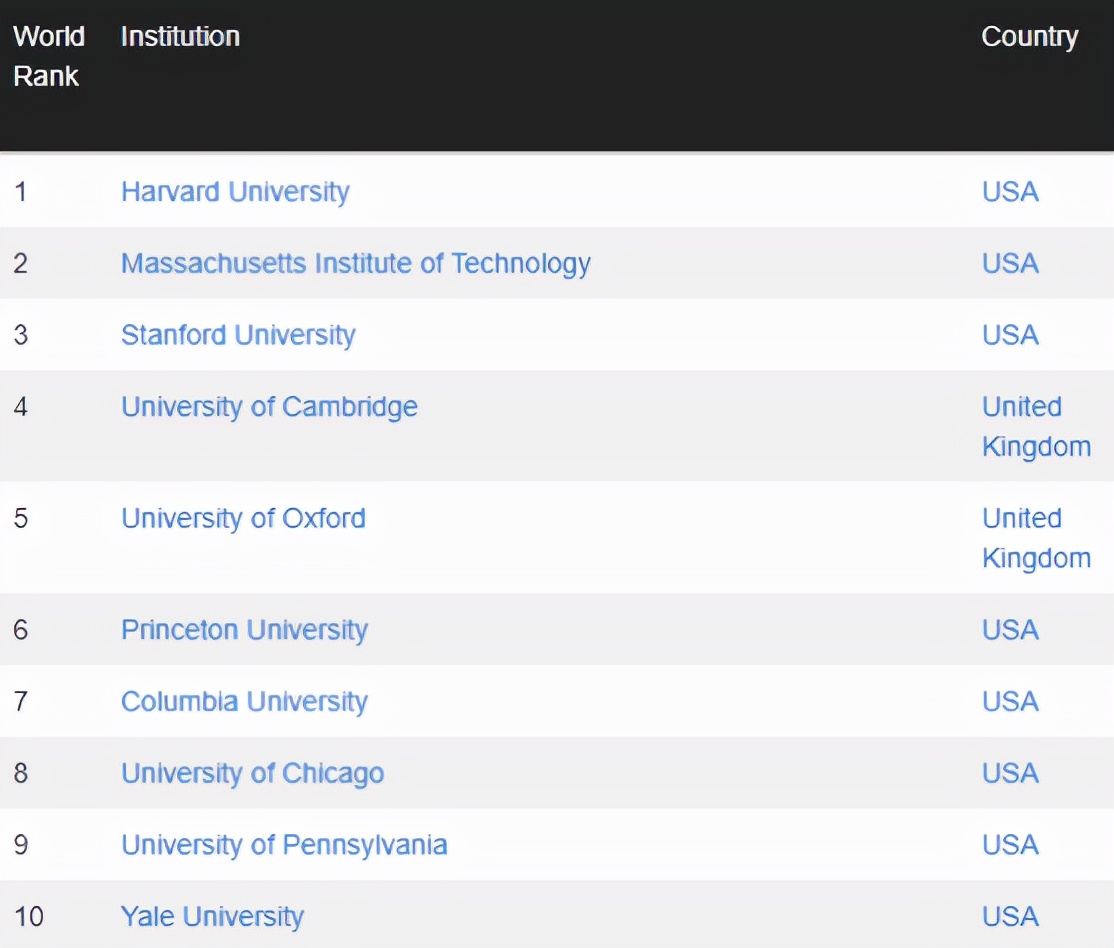Open the University of Oxford link
Viewport: 1114px width, 948px height.
point(243,518)
